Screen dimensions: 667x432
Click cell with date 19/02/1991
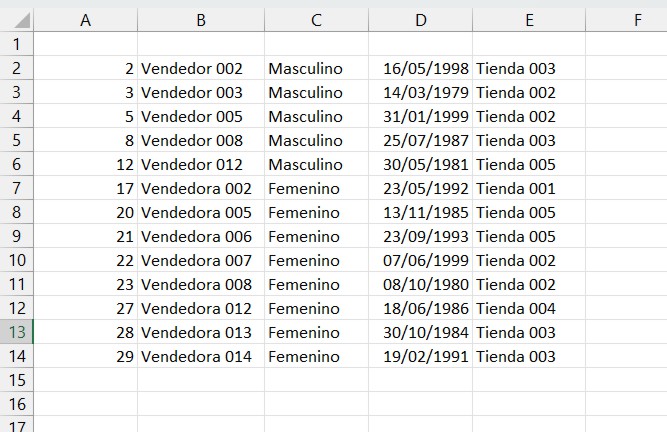[x=420, y=356]
